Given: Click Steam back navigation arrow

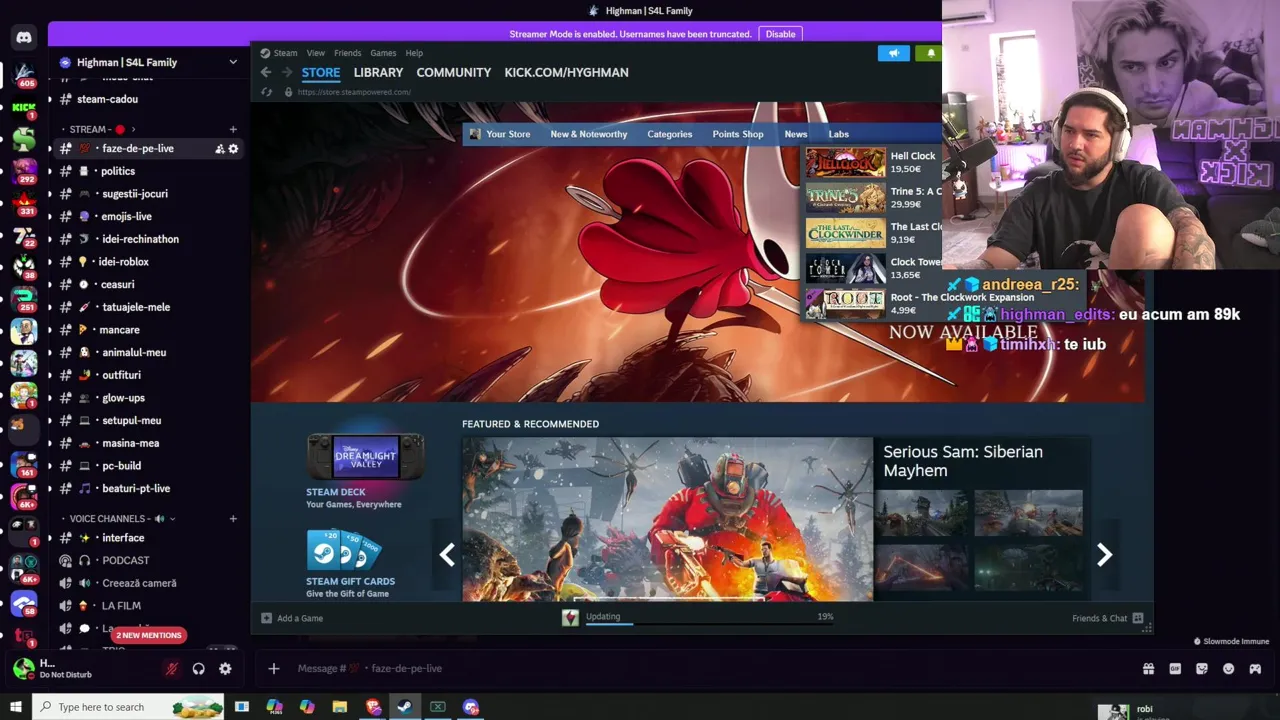Looking at the screenshot, I should click(x=265, y=72).
